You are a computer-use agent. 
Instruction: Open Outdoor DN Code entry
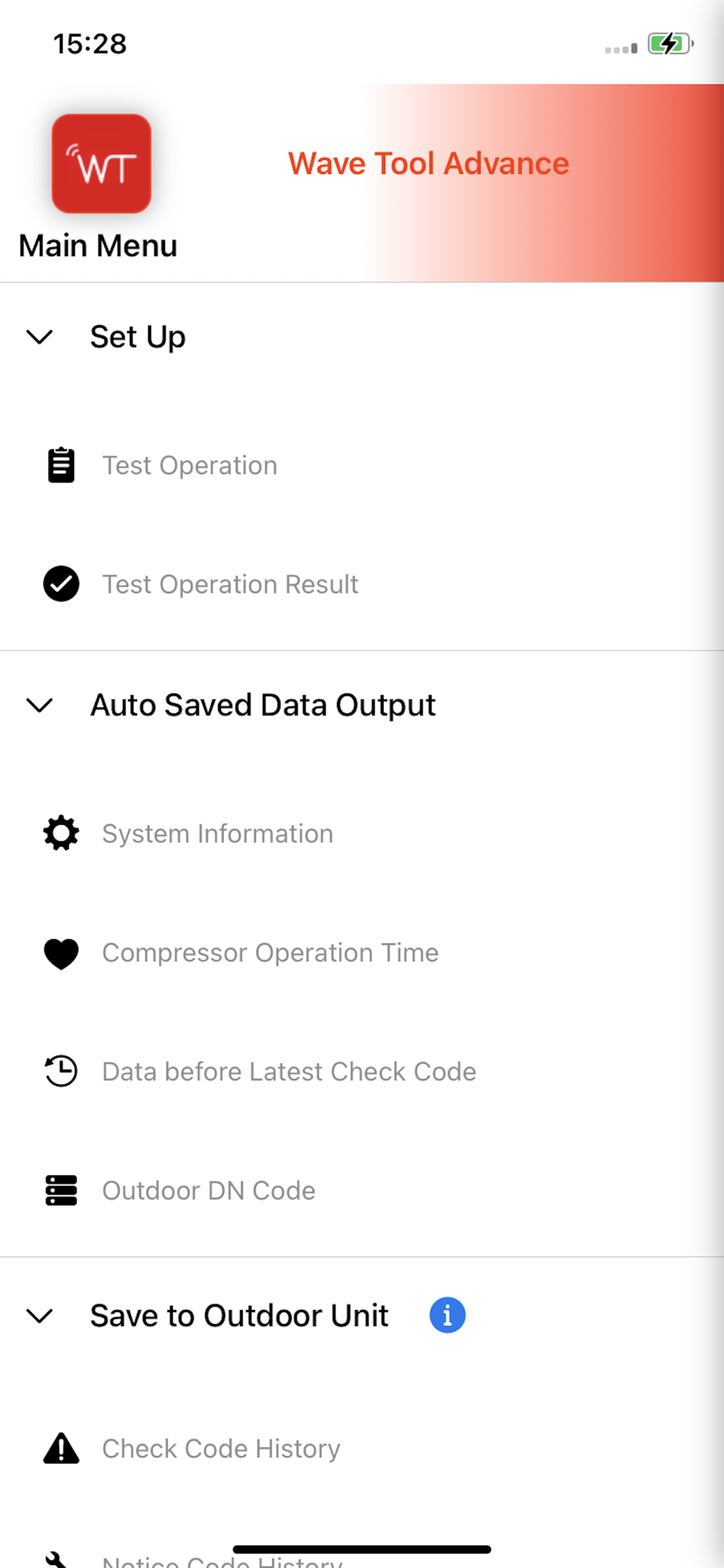point(208,1190)
